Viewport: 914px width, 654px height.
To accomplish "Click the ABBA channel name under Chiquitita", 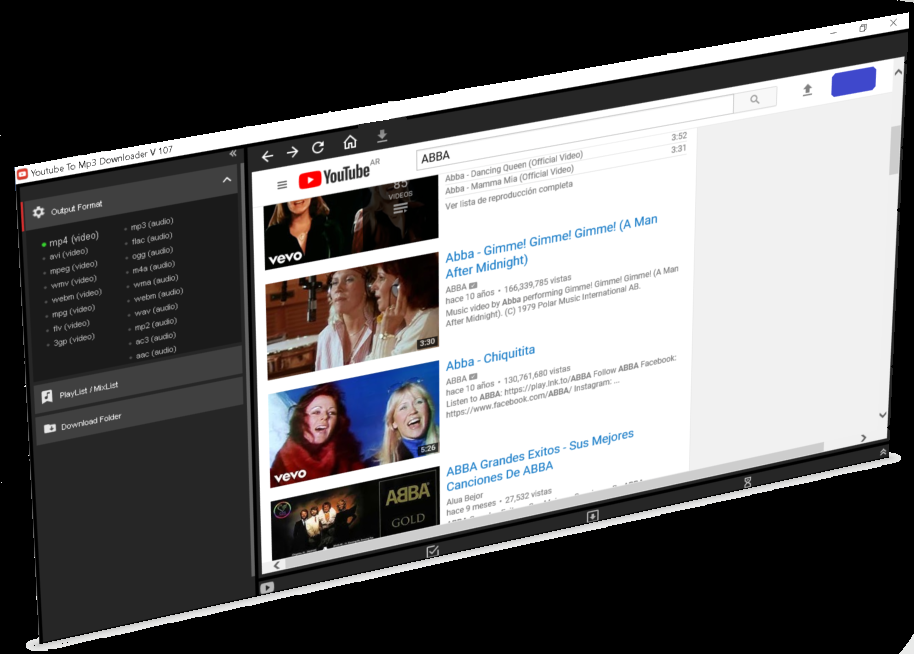I will (x=456, y=381).
